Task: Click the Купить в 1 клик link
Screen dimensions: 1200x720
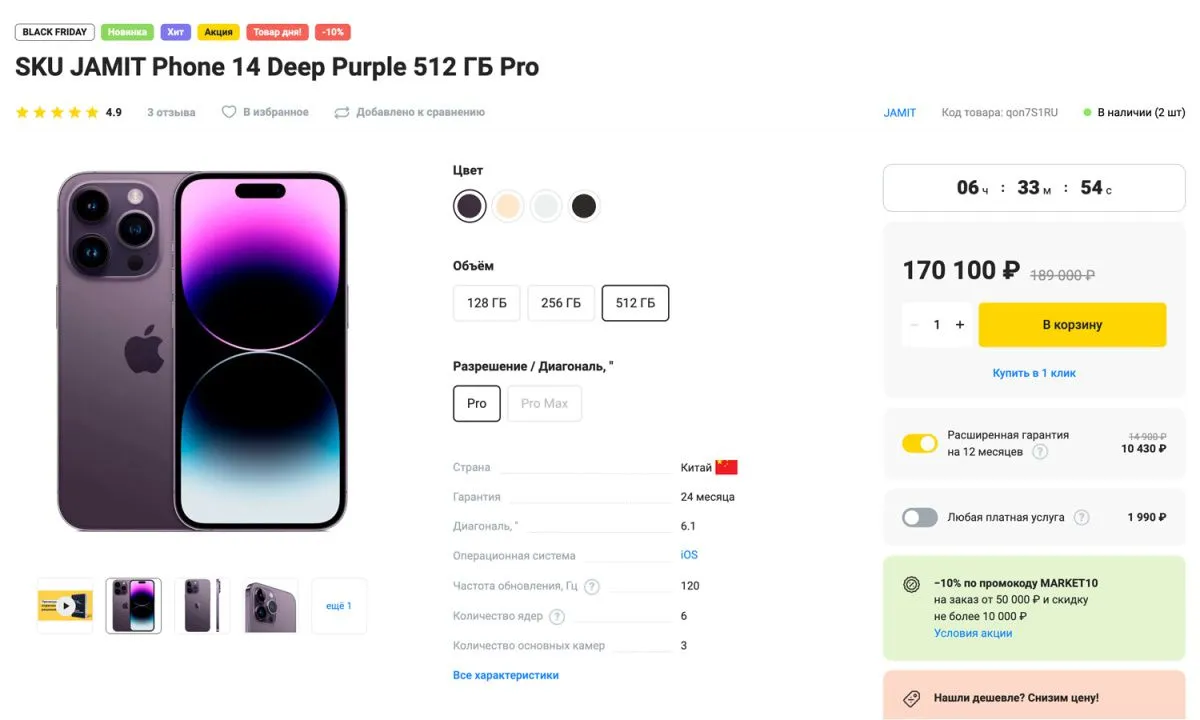Action: [1034, 373]
